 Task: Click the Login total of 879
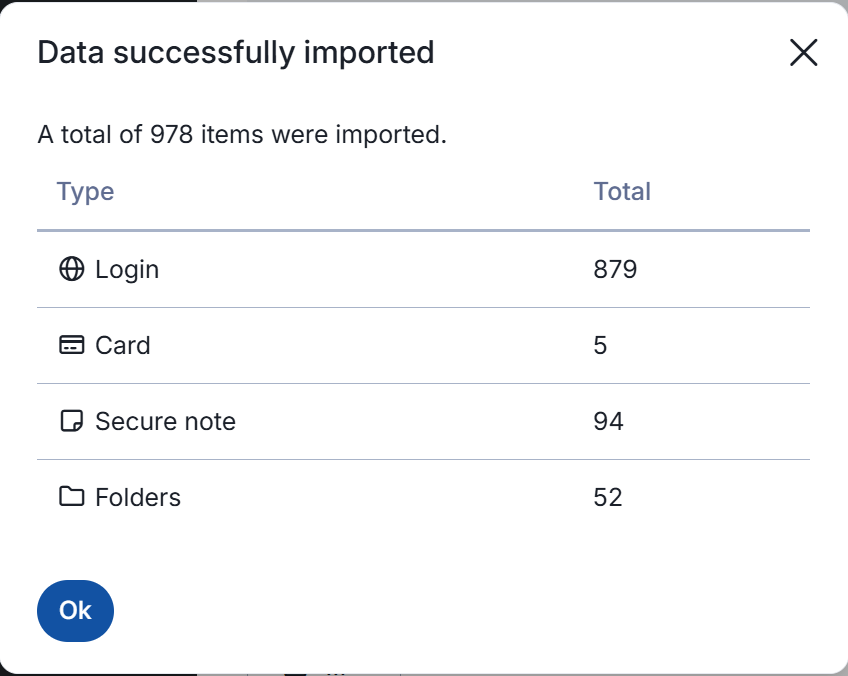click(615, 269)
